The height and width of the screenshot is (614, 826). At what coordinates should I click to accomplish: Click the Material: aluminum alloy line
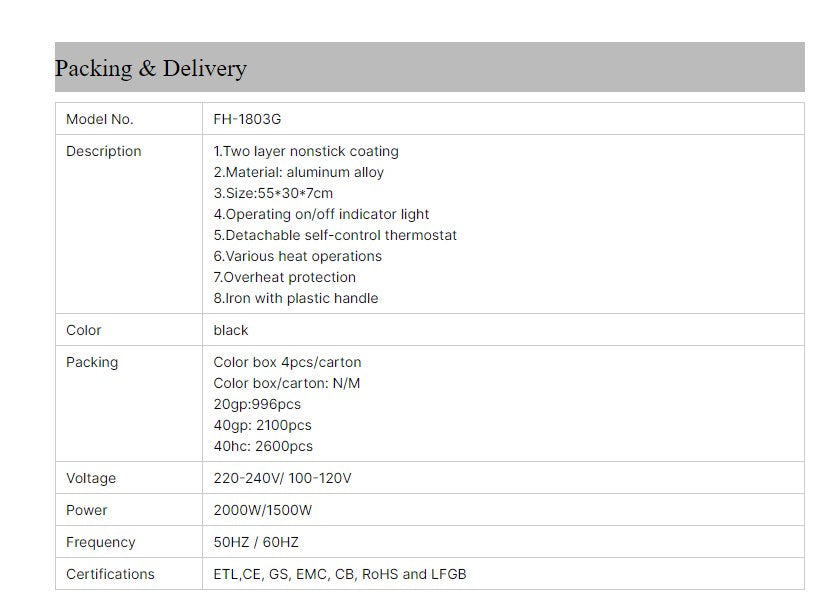(299, 172)
